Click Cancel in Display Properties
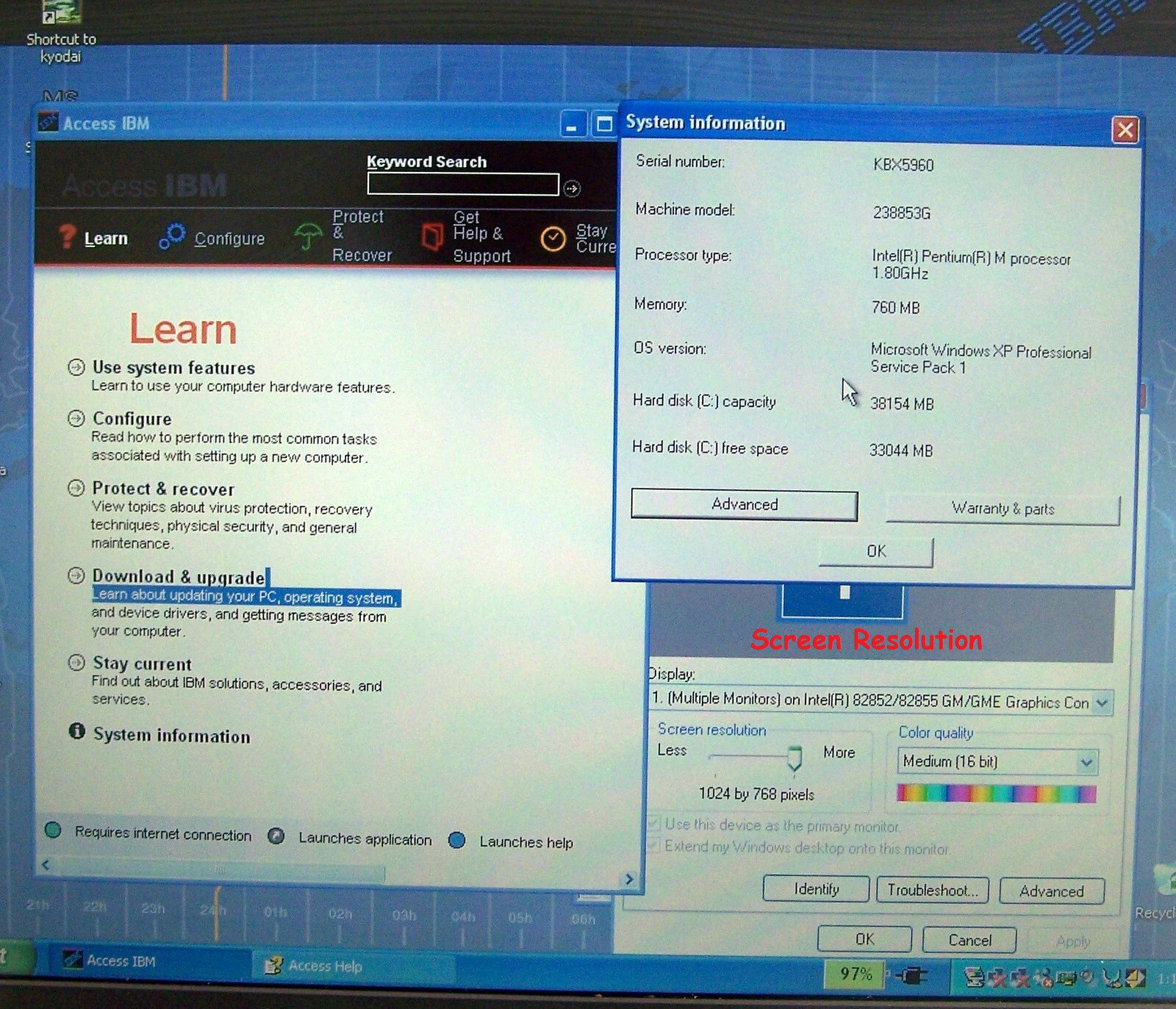The image size is (1176, 1009). click(969, 940)
